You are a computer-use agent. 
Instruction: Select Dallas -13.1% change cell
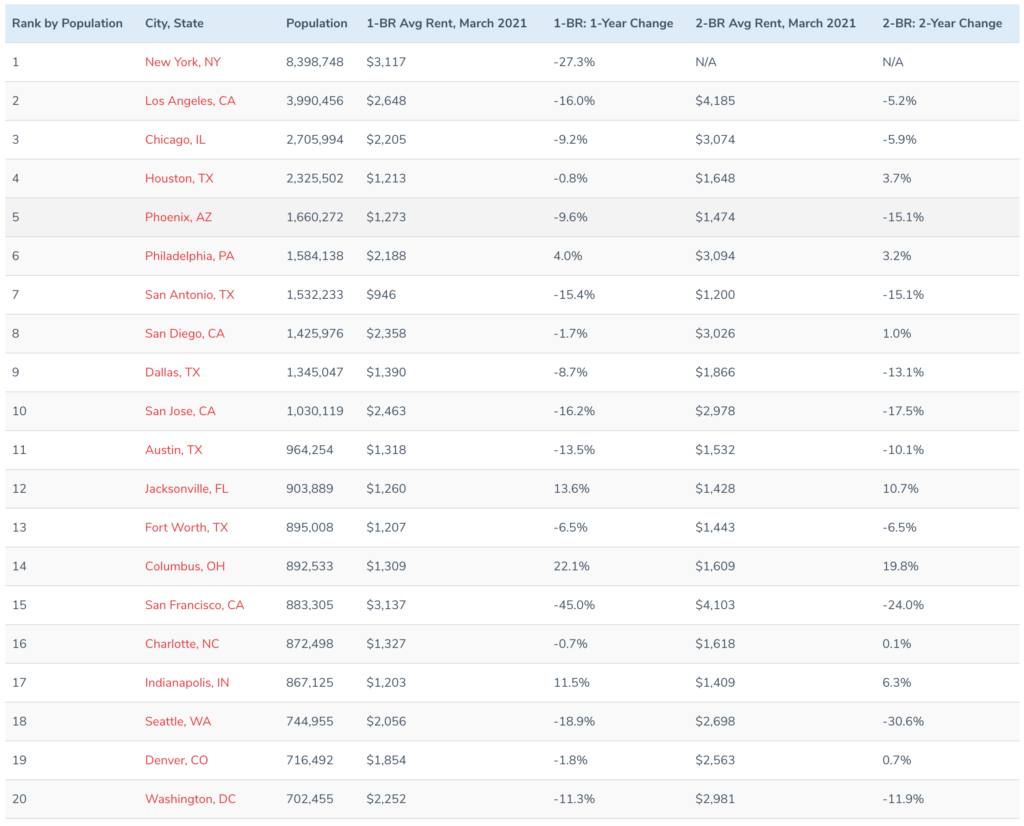(903, 372)
